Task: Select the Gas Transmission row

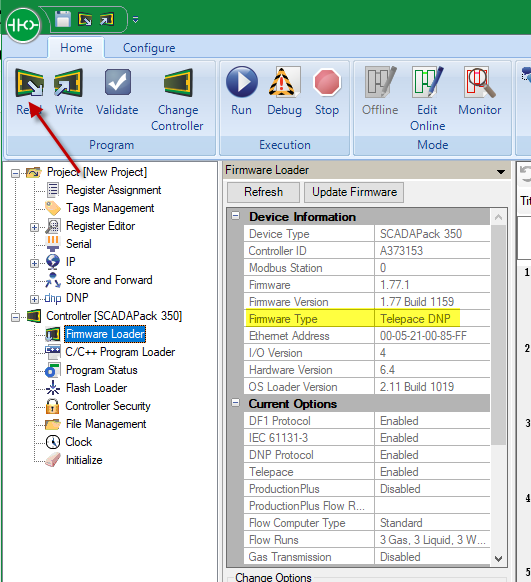Action: click(367, 557)
